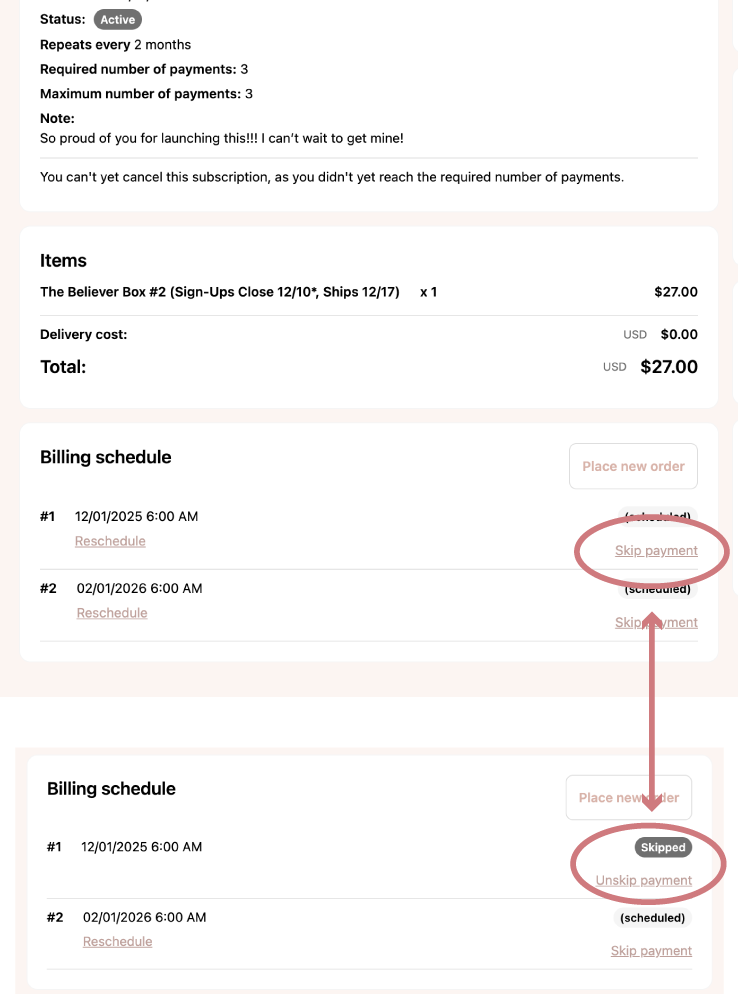Click the Unskip payment link
The height and width of the screenshot is (994, 738).
pyautogui.click(x=643, y=881)
